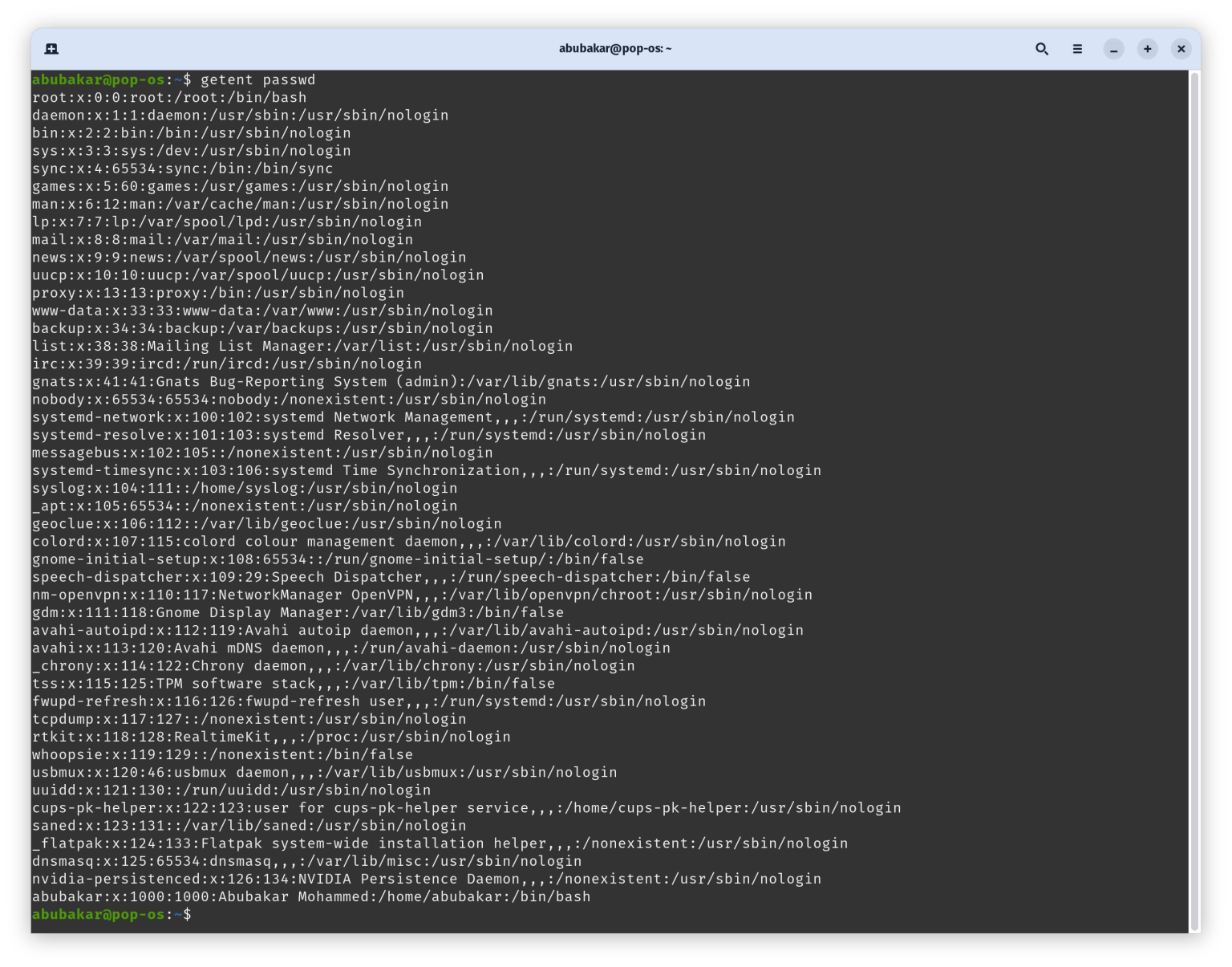This screenshot has width=1232, height=967.
Task: Click the systemd Time Synchronization line
Action: [x=427, y=470]
